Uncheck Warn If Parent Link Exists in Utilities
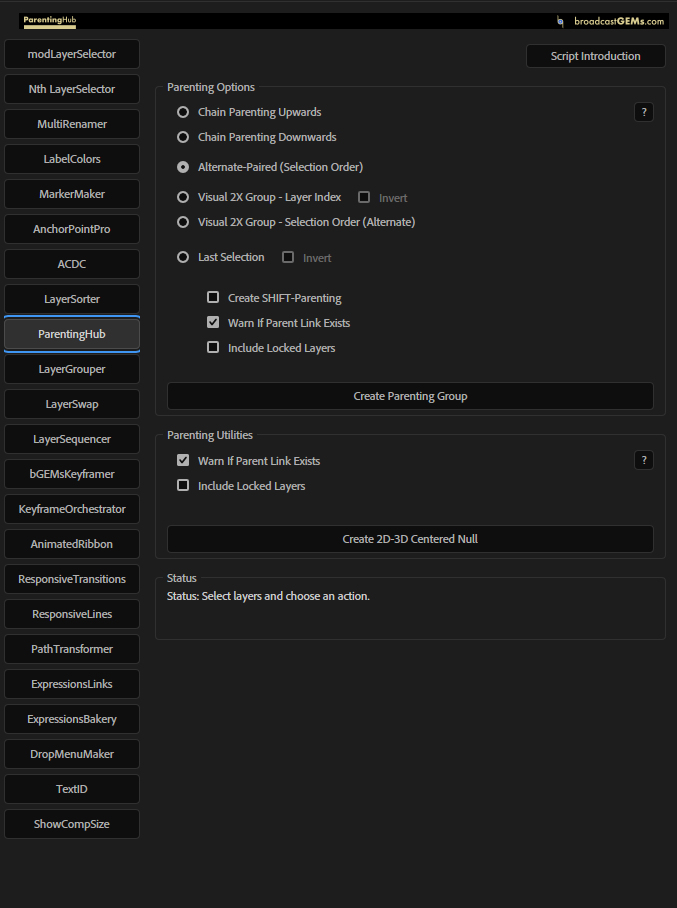The image size is (677, 908). (x=183, y=461)
